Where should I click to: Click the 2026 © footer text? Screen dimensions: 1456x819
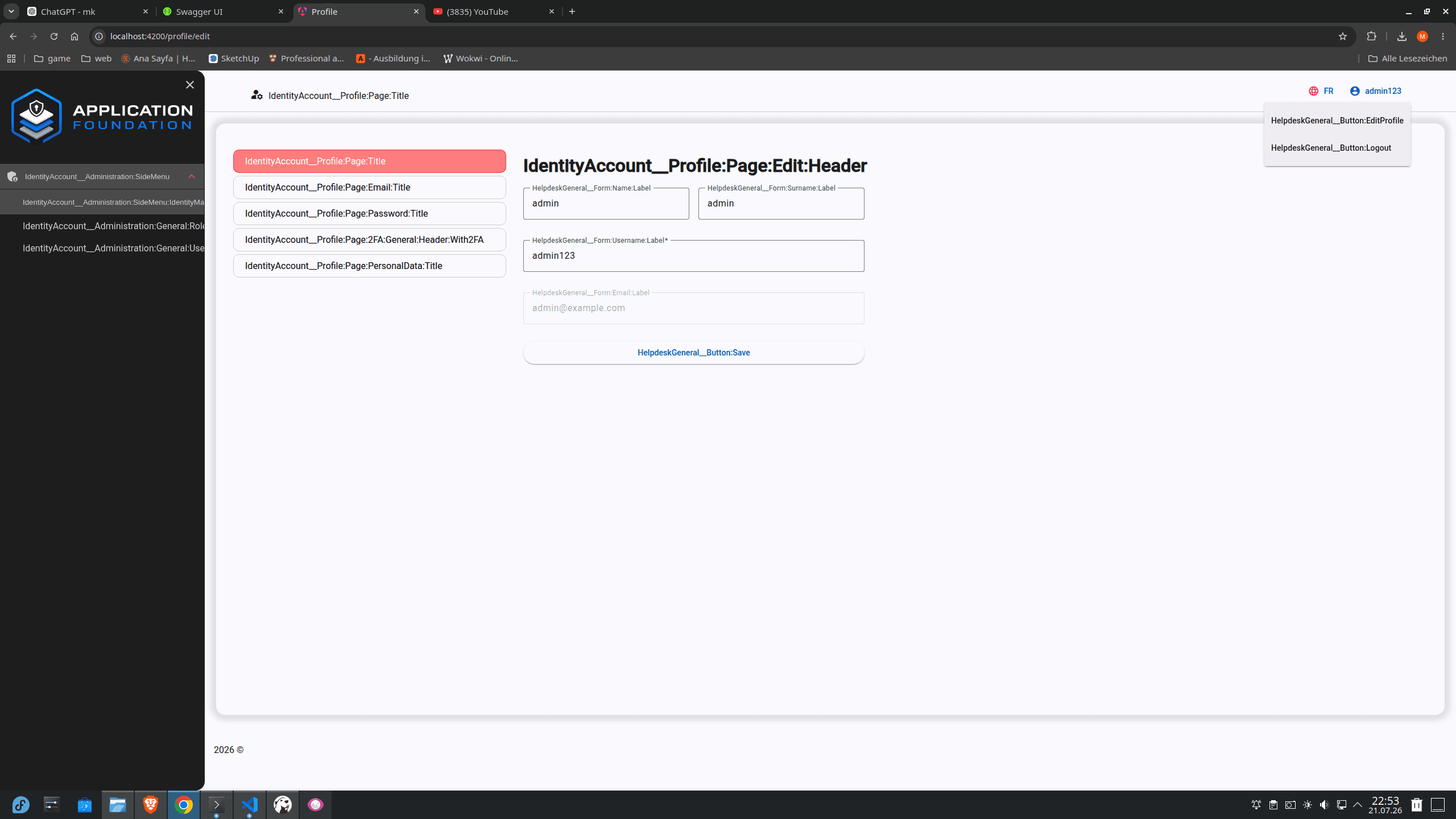[x=229, y=750]
